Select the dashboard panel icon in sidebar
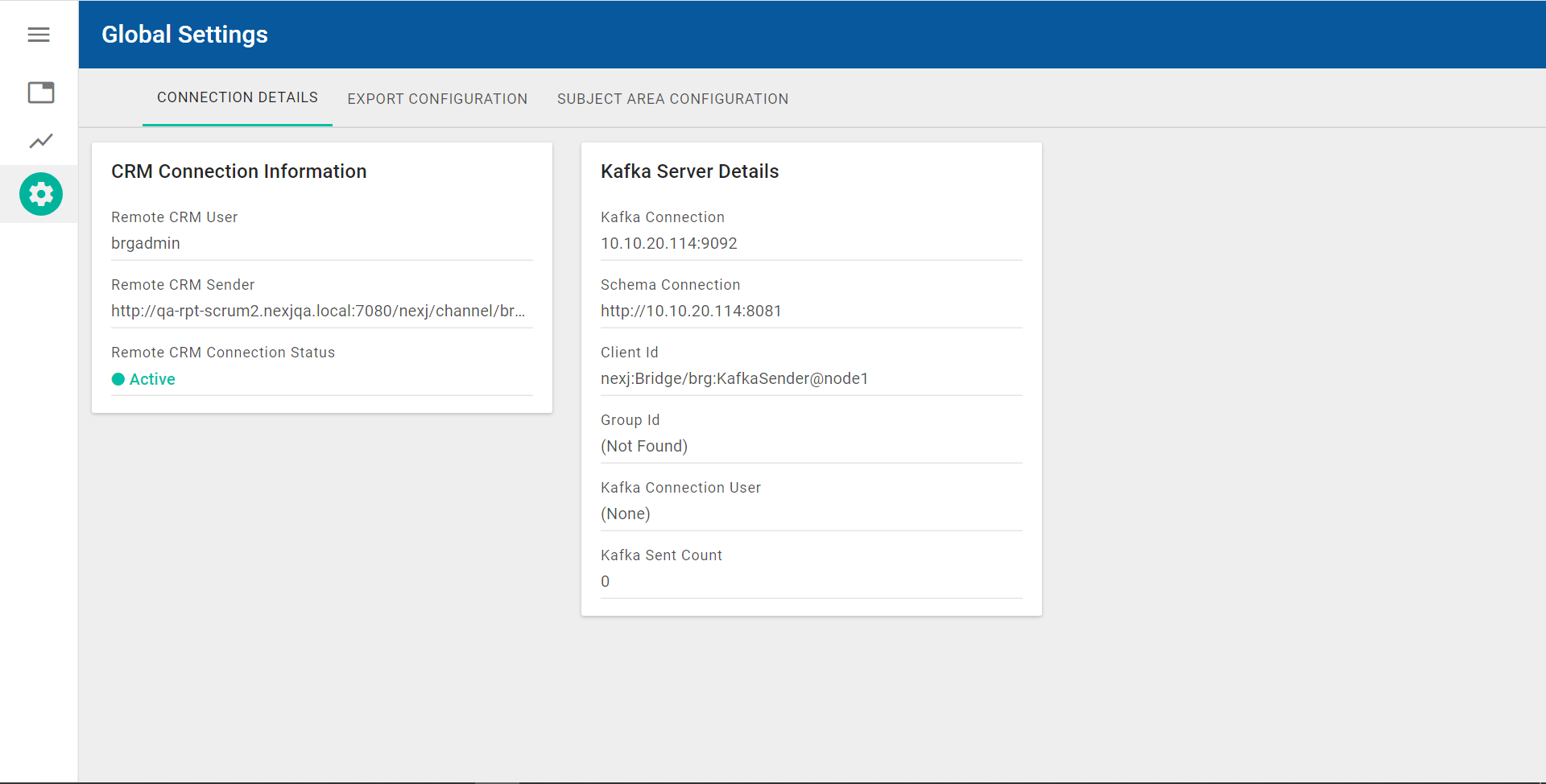Screen dimensions: 1546x784 click(x=40, y=93)
